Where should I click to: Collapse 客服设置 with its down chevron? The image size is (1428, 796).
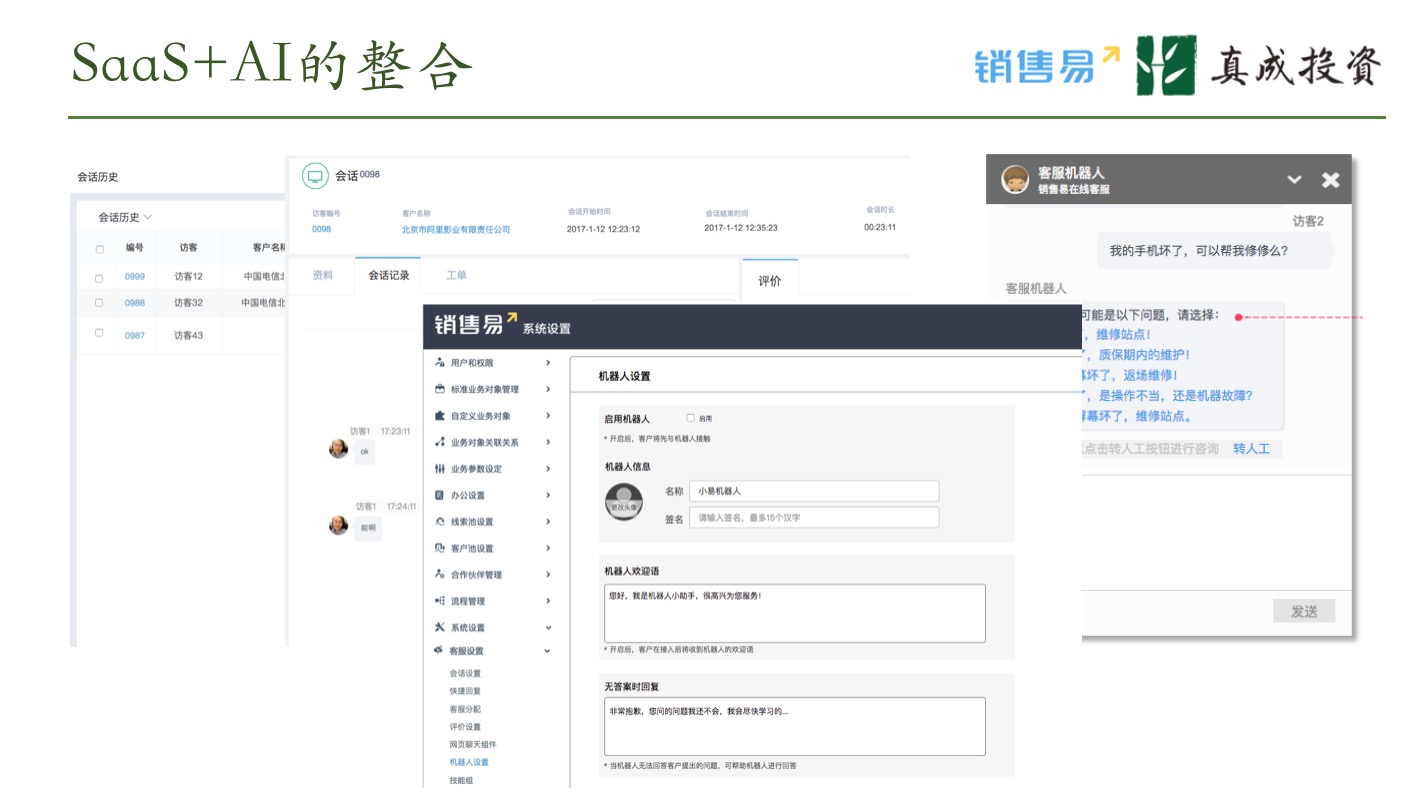pyautogui.click(x=548, y=651)
